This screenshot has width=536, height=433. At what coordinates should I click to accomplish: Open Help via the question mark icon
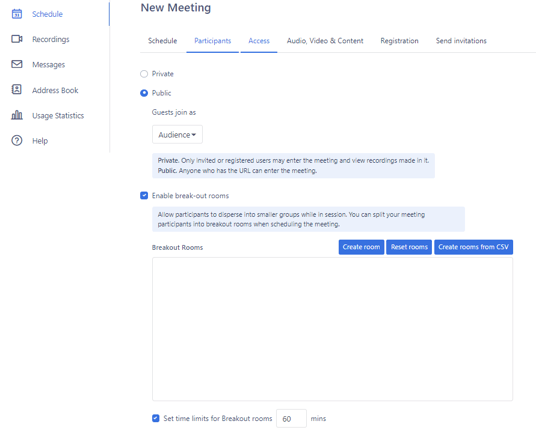click(17, 140)
